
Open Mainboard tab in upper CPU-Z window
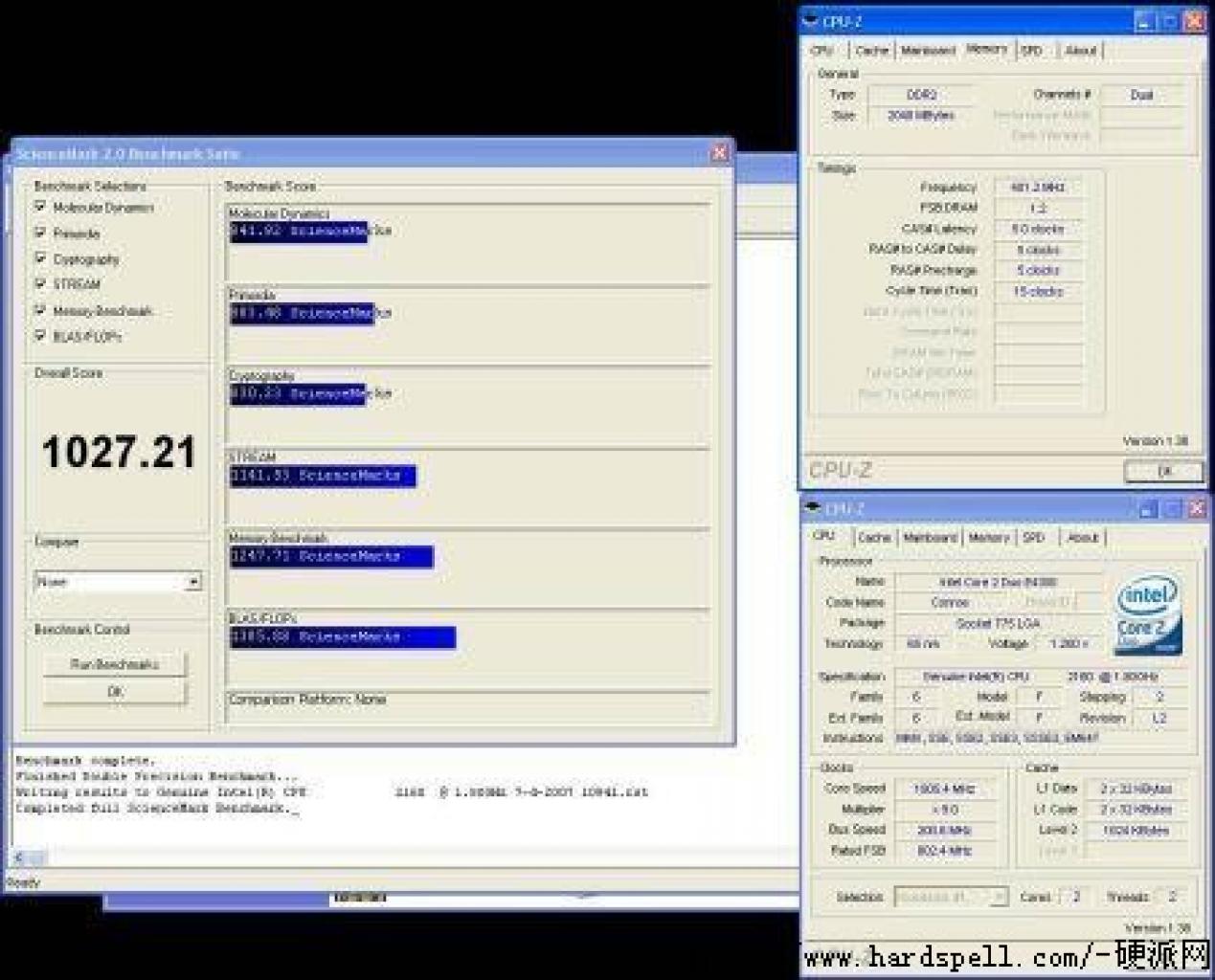tap(928, 50)
